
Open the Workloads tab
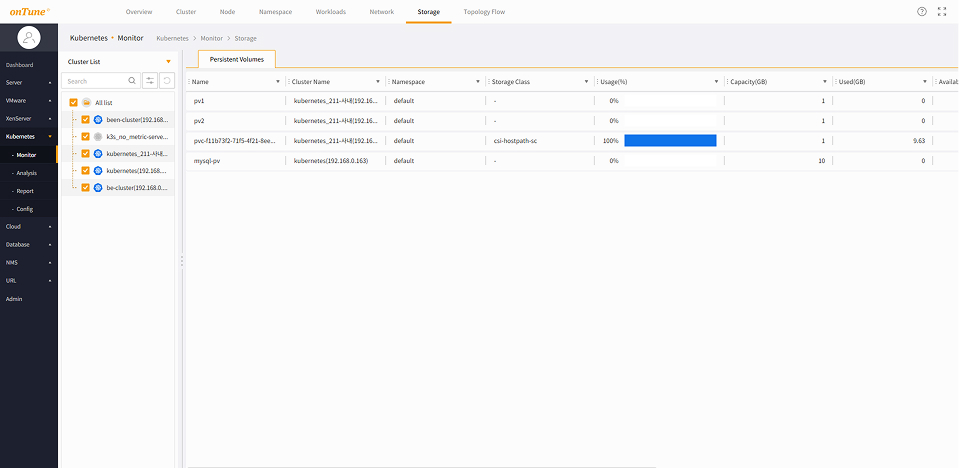point(330,12)
